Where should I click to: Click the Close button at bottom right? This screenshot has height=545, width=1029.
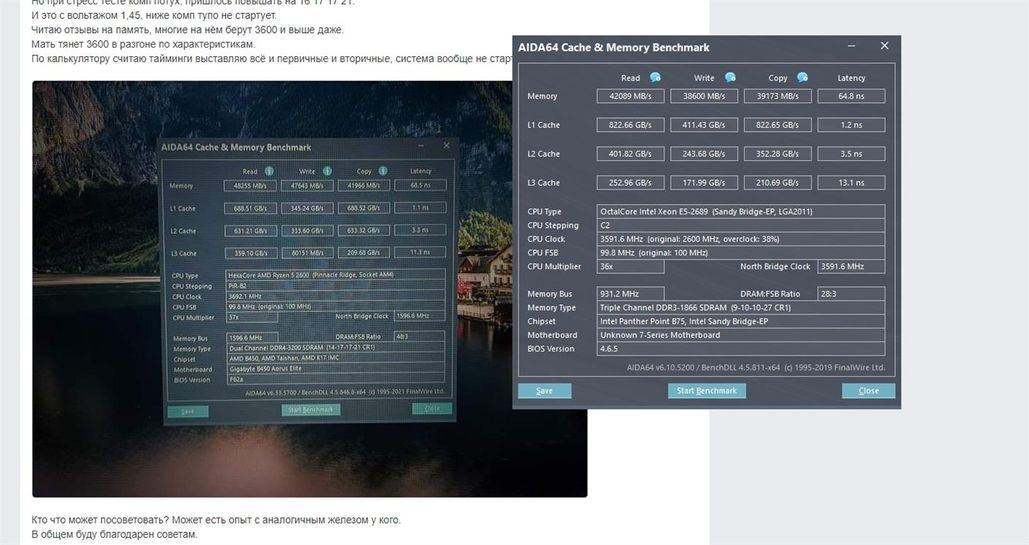click(868, 391)
